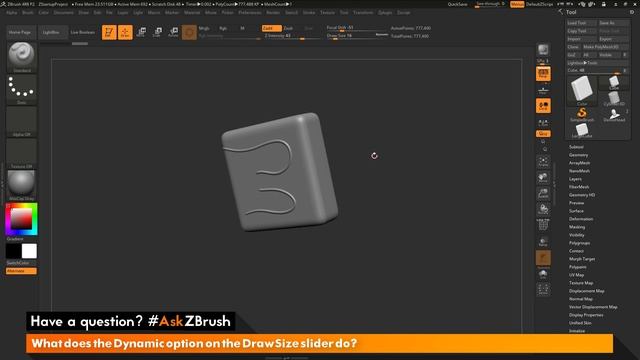Click the Rotate view icon
Viewport: 640px width, 360px height.
[x=543, y=209]
